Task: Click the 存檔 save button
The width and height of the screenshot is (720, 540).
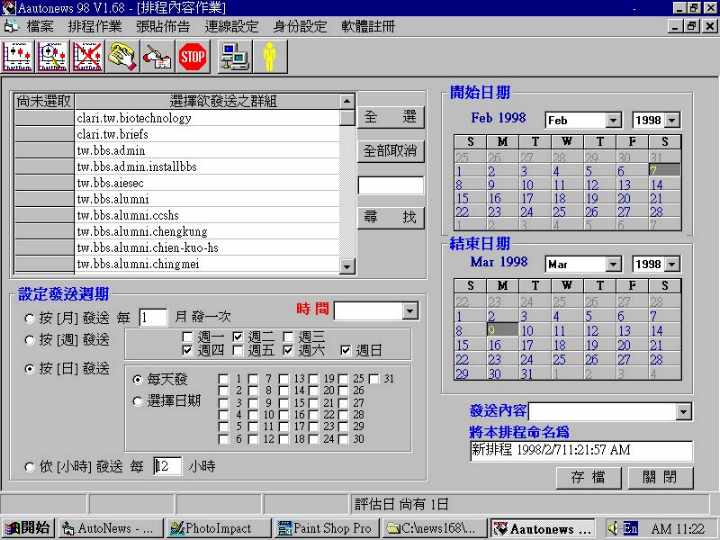Action: pyautogui.click(x=588, y=478)
